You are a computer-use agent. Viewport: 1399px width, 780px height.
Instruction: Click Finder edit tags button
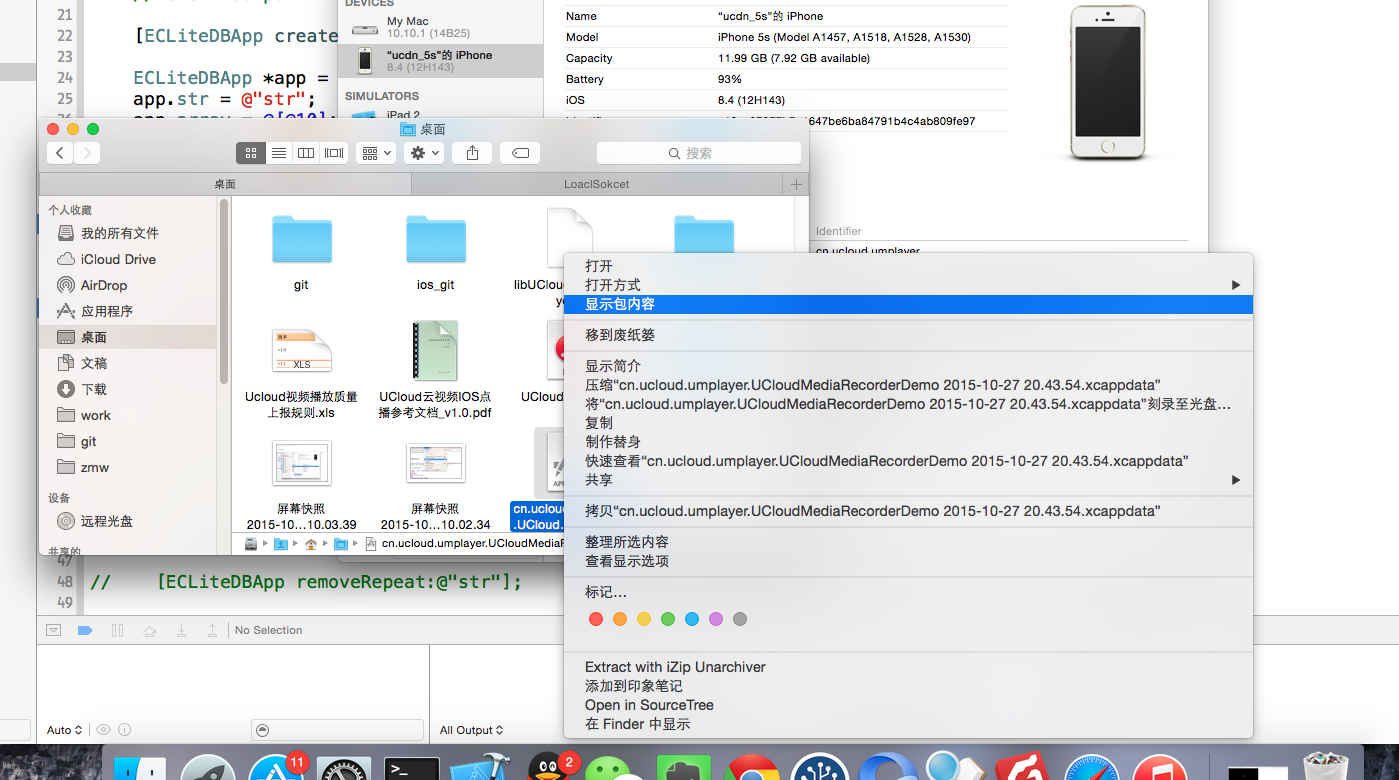click(x=520, y=153)
